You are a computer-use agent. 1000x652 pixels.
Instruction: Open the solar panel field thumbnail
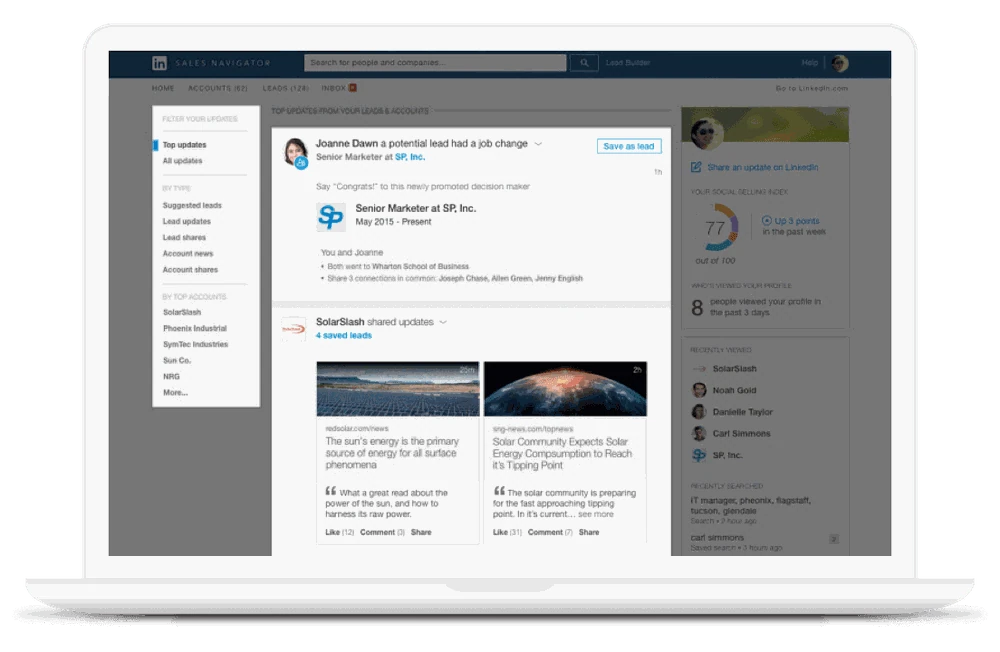pyautogui.click(x=398, y=389)
